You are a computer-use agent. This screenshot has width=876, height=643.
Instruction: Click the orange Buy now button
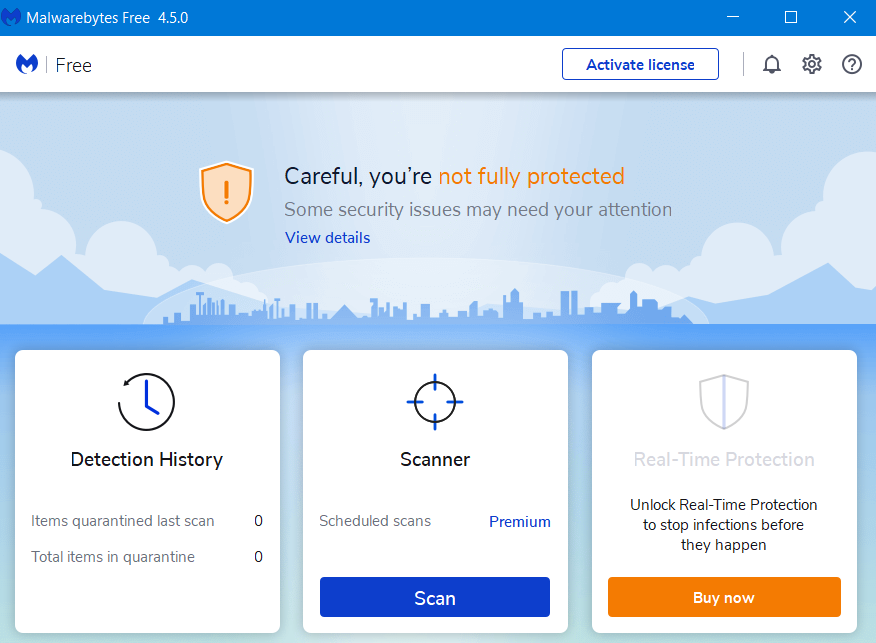click(x=724, y=597)
